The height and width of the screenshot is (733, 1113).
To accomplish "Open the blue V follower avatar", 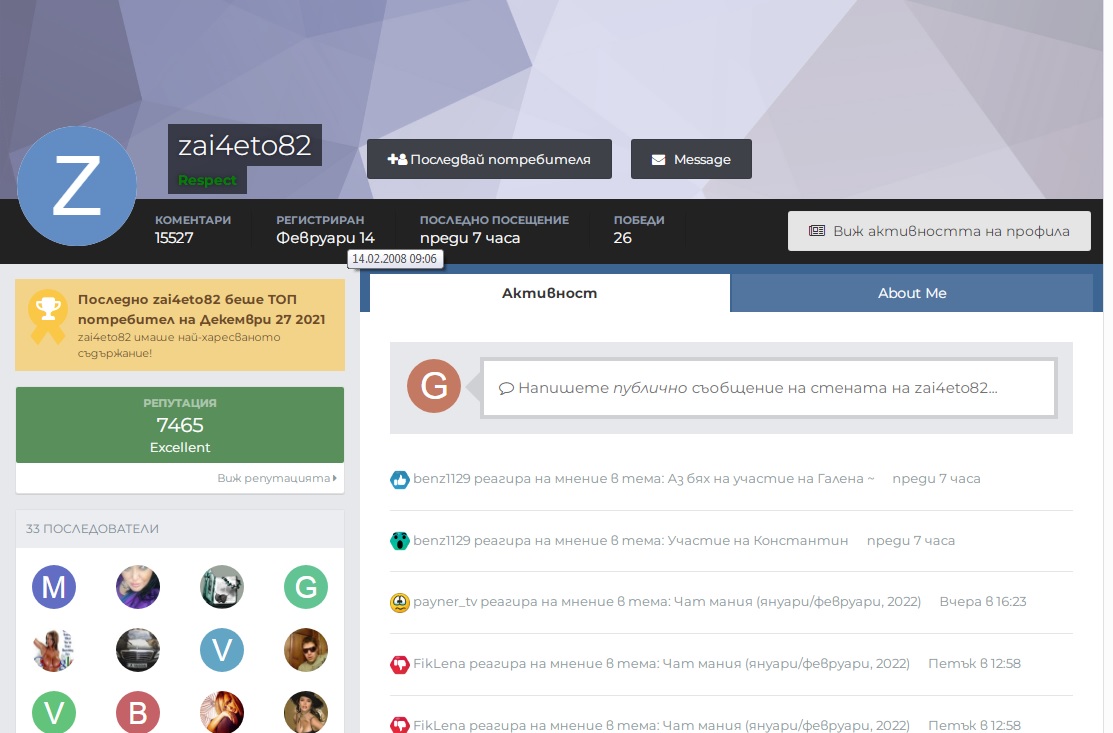I will coord(222,650).
